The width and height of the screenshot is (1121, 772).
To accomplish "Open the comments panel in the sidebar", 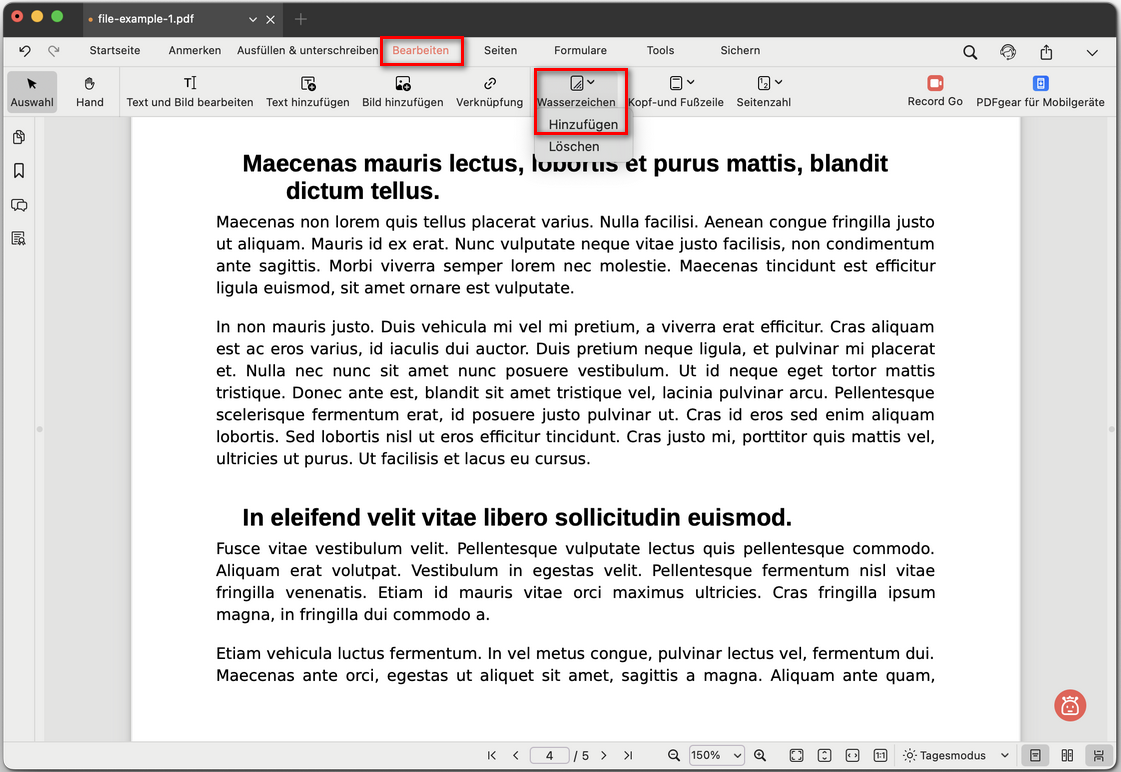I will click(19, 205).
